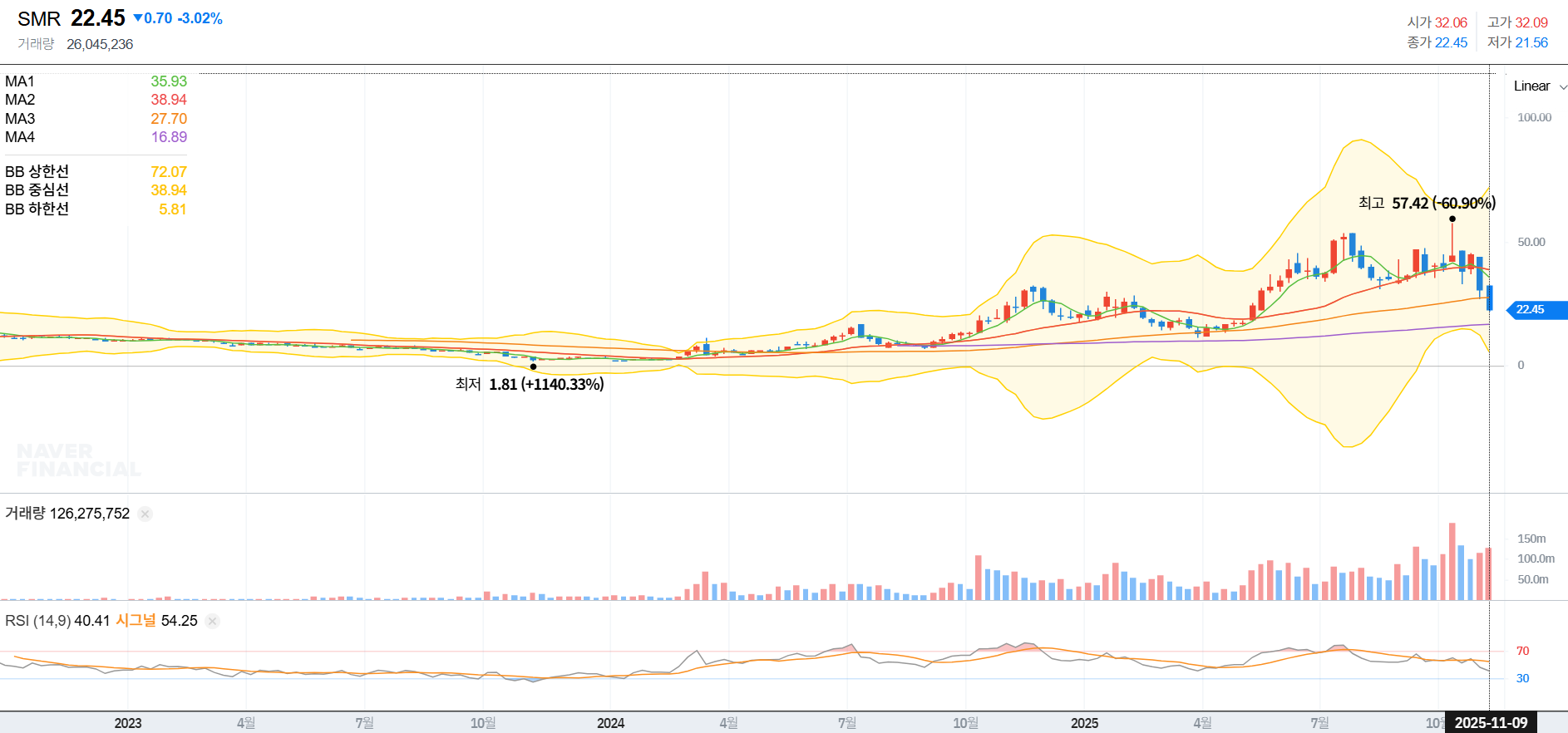Image resolution: width=1568 pixels, height=733 pixels.
Task: Click the 22.45 current price tag
Action: tap(1536, 310)
